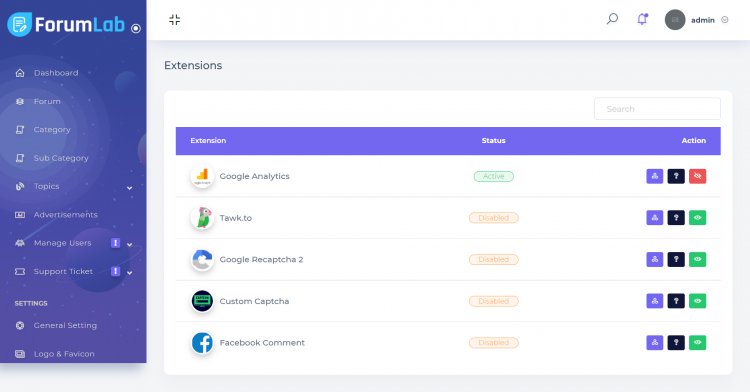Click the Manage Users people icon
750x392 pixels.
click(x=20, y=243)
